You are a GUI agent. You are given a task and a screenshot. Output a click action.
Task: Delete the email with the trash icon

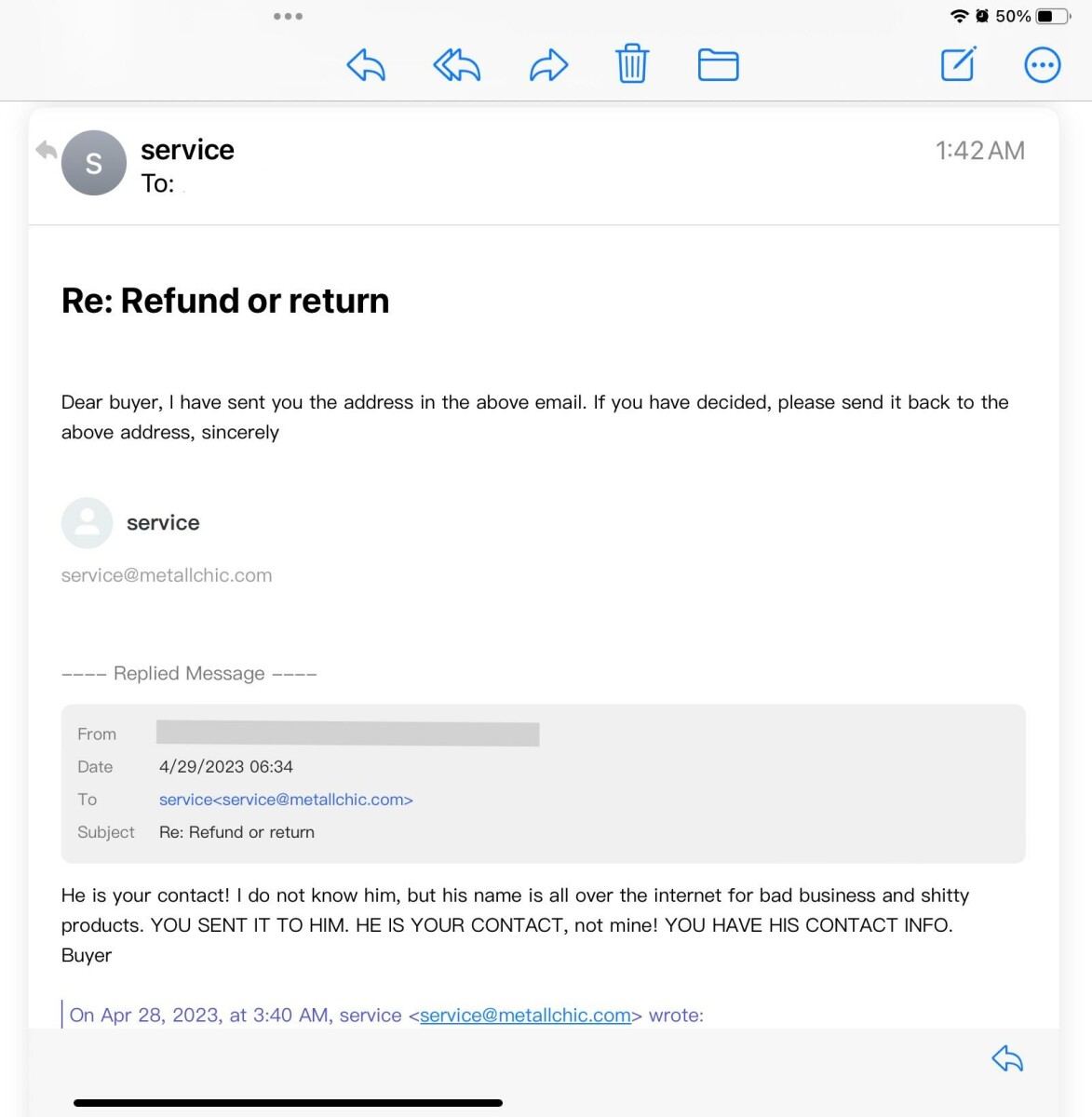click(632, 64)
